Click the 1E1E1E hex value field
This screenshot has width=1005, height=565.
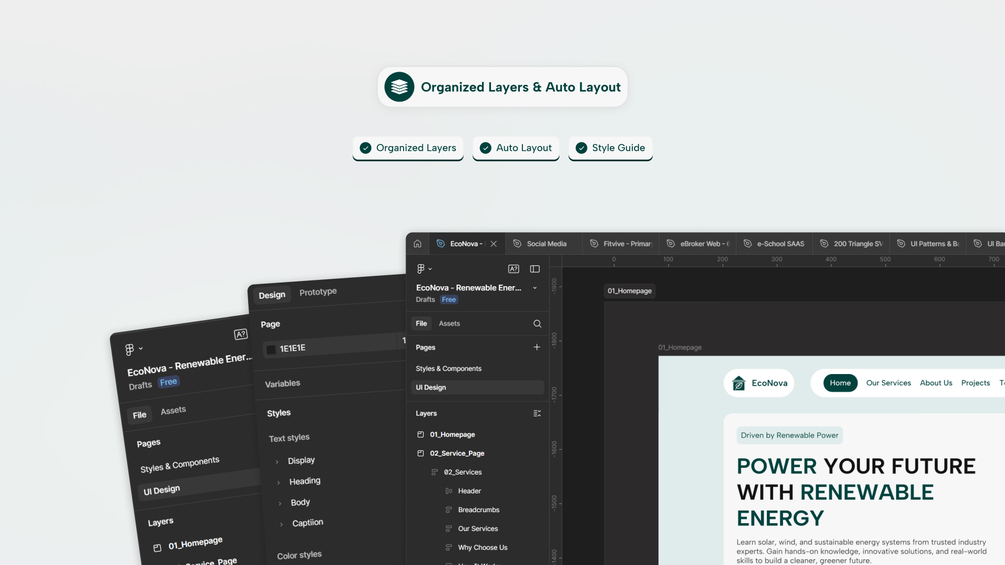pos(292,348)
